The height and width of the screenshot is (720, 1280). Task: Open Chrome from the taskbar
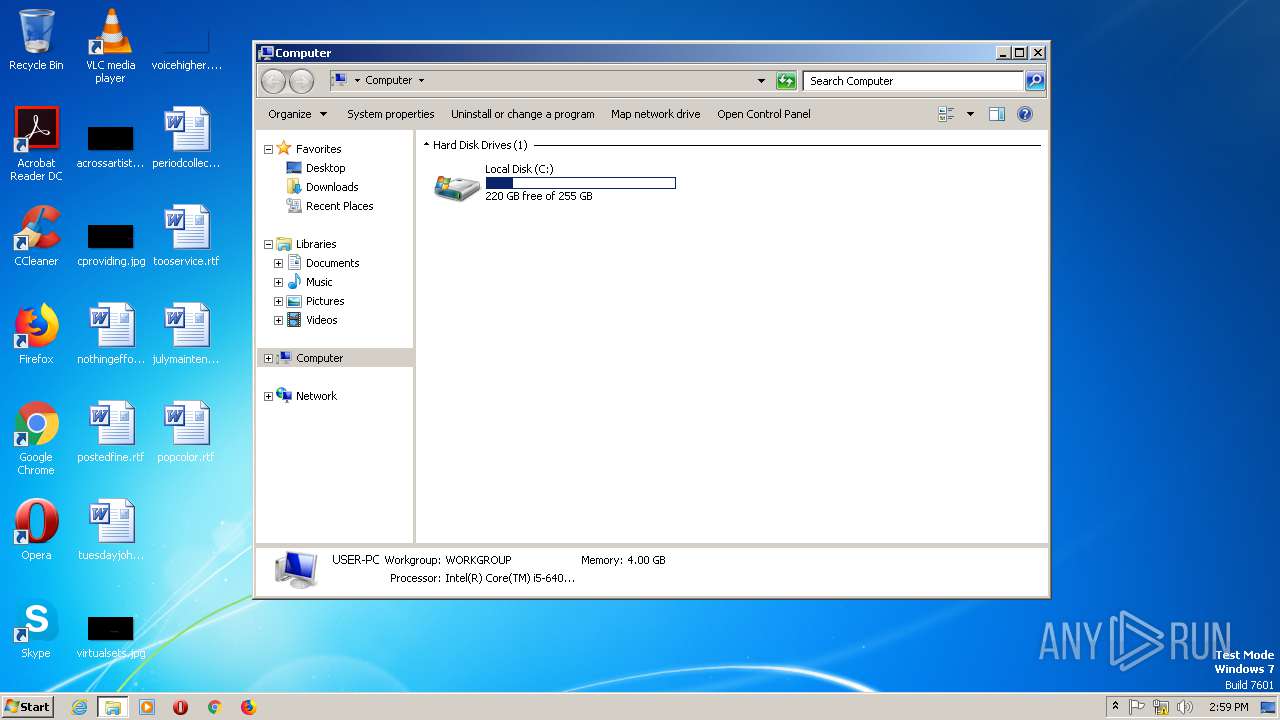[214, 707]
